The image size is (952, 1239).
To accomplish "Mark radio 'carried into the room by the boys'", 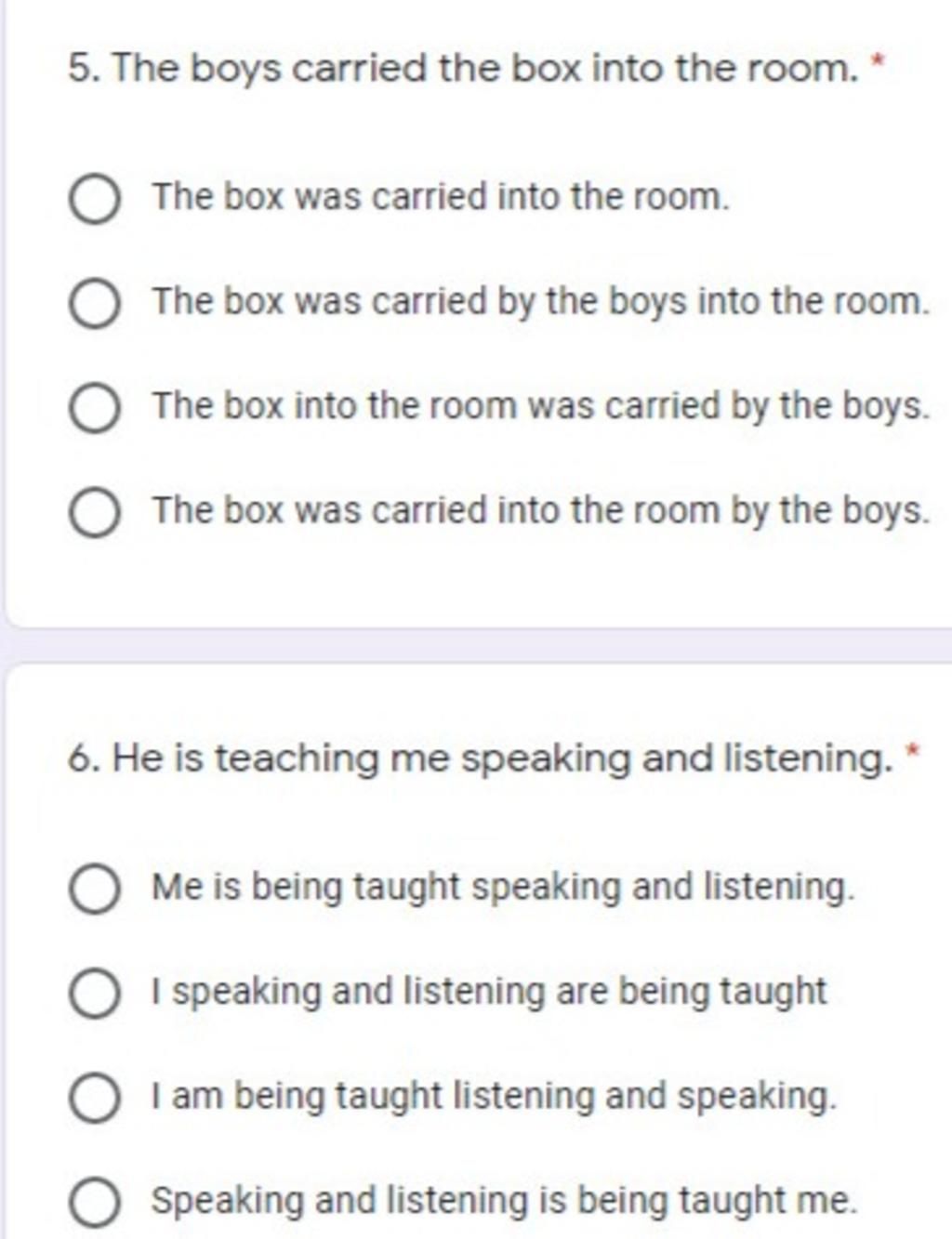I will [x=94, y=514].
